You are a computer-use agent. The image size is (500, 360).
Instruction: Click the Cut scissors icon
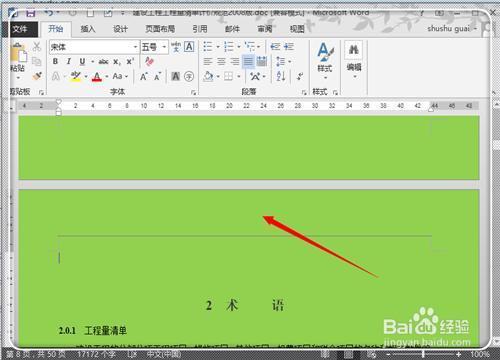tap(37, 47)
